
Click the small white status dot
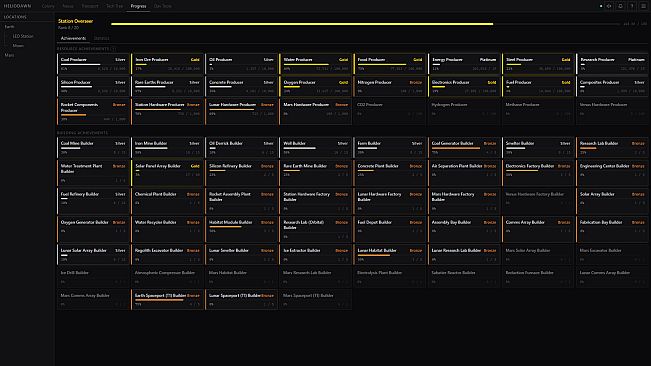601,6
